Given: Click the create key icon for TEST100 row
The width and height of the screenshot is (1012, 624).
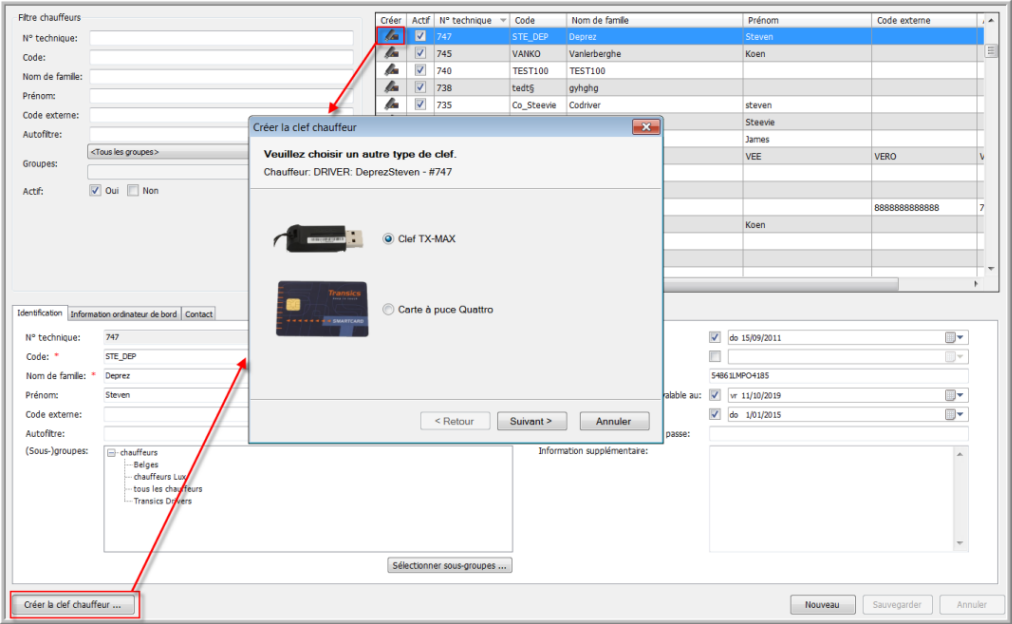Looking at the screenshot, I should (392, 70).
